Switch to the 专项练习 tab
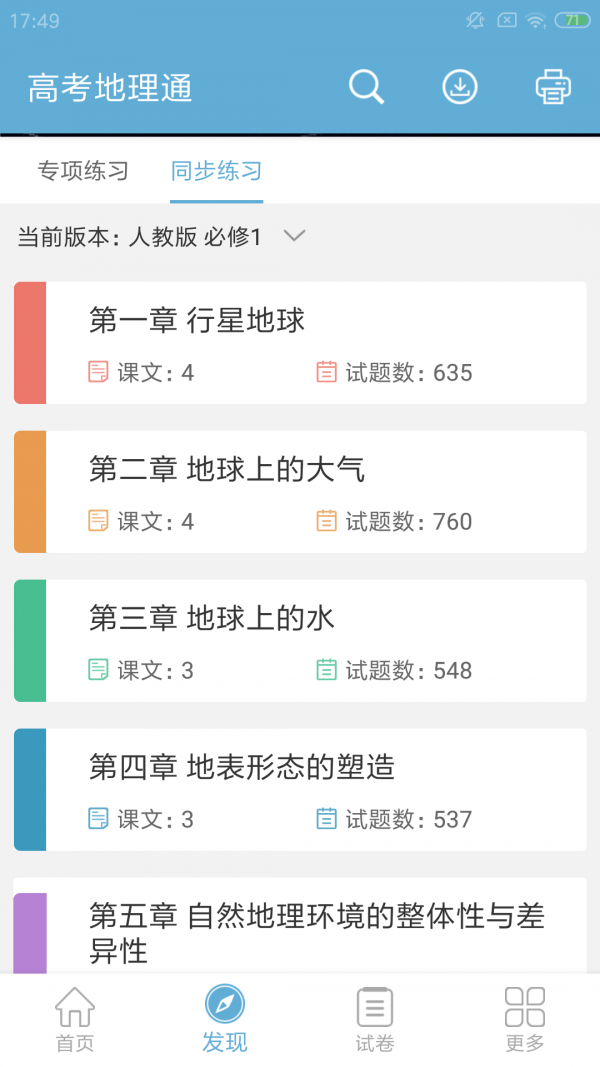 pos(84,171)
